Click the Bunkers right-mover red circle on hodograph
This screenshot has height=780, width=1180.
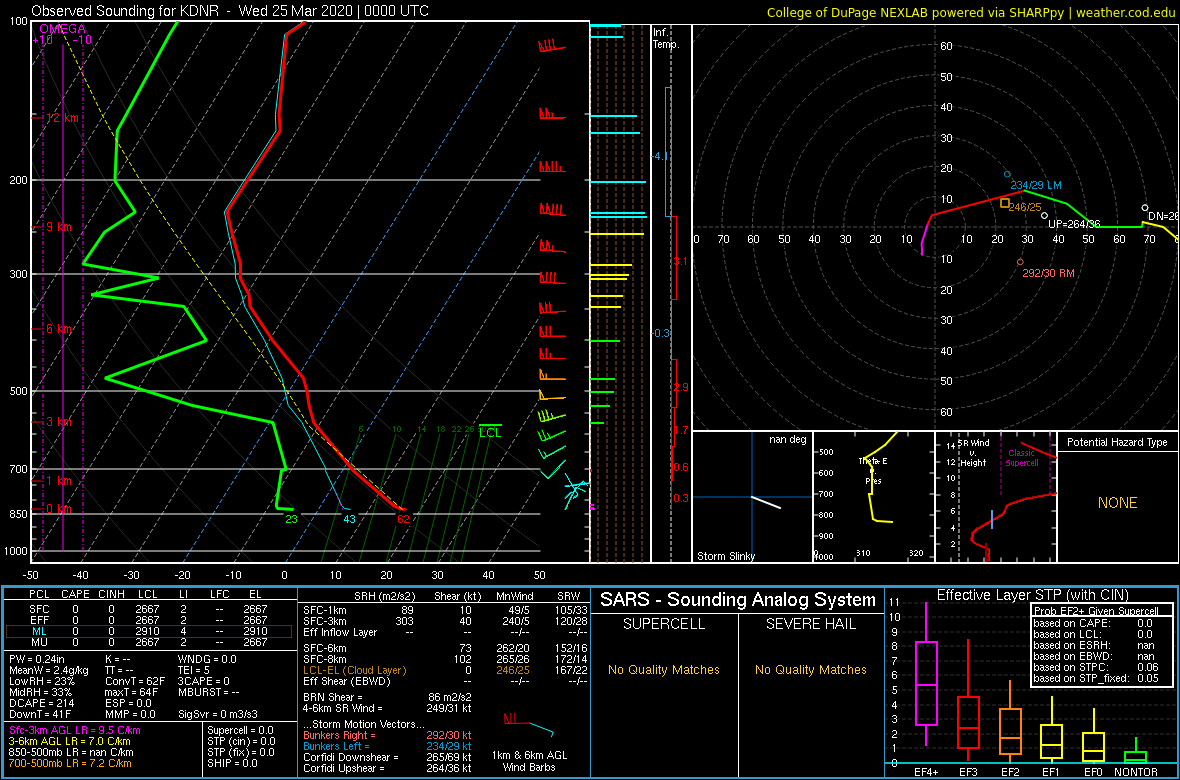pyautogui.click(x=1020, y=262)
